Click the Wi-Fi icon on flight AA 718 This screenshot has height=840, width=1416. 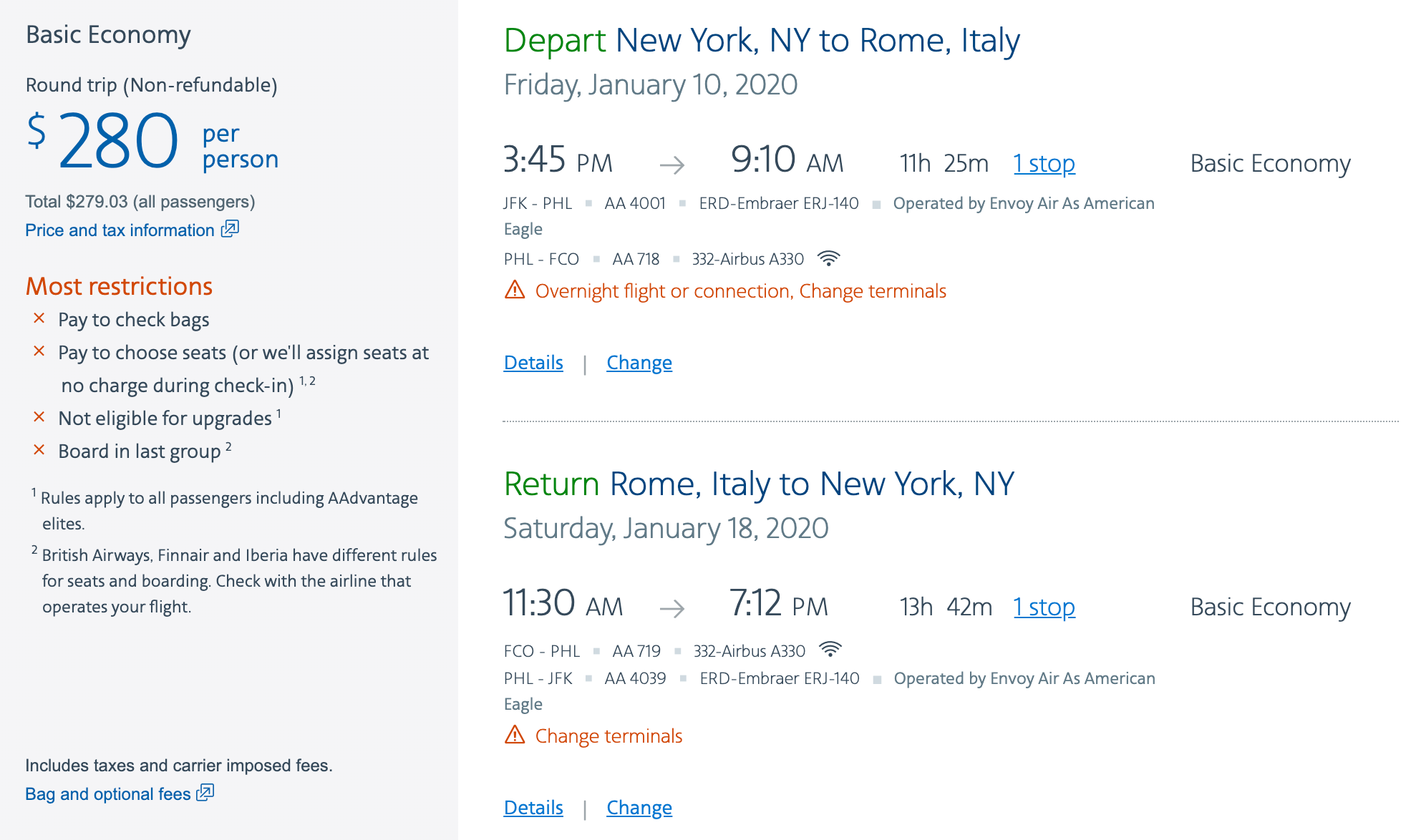coord(828,258)
